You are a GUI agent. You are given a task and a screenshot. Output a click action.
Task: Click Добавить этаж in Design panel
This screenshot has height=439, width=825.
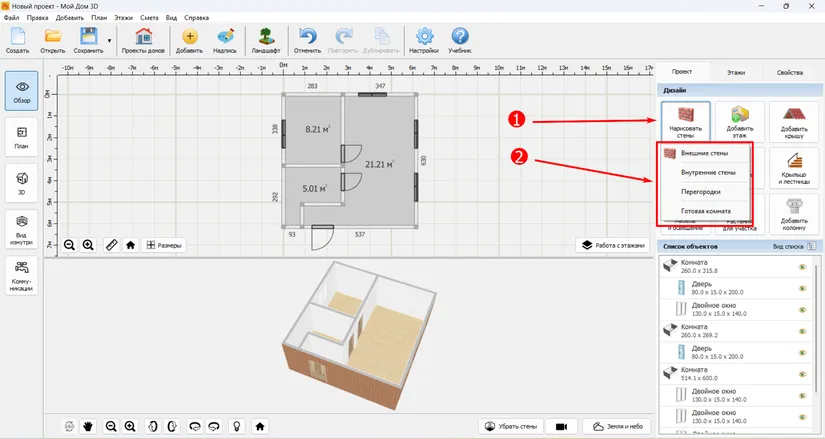[740, 122]
